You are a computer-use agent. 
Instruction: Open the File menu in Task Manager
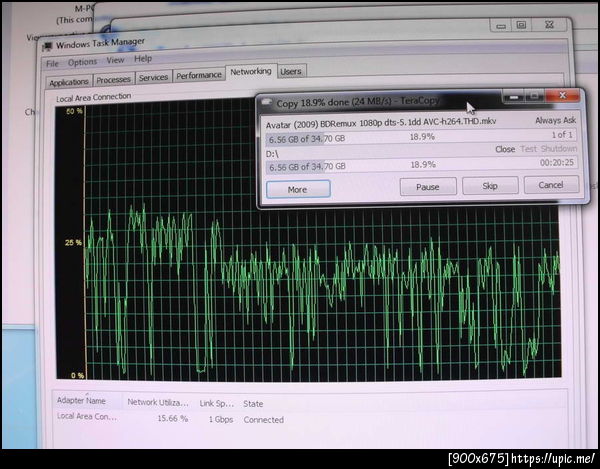coord(52,64)
